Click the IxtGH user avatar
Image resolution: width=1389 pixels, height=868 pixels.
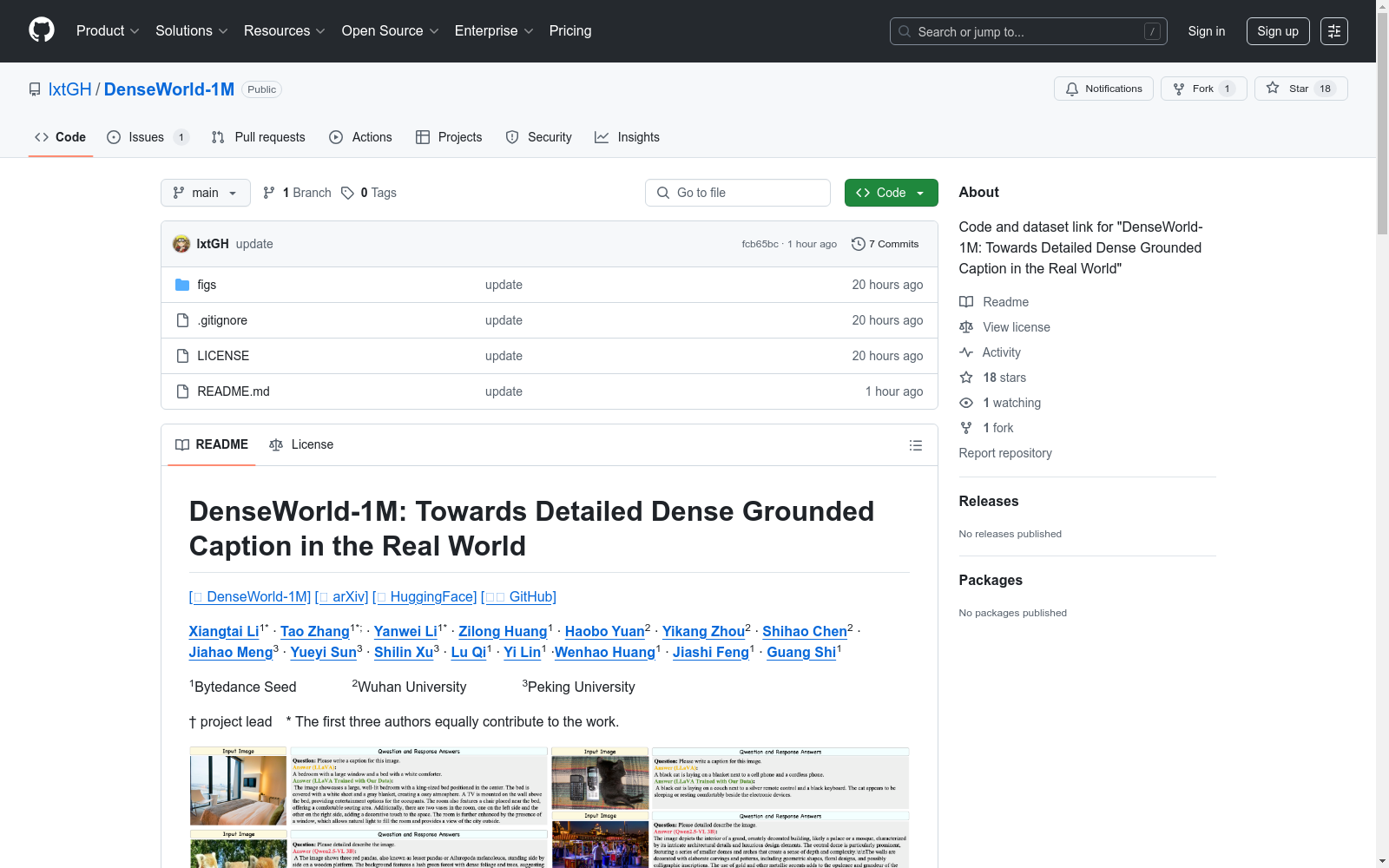(x=181, y=244)
